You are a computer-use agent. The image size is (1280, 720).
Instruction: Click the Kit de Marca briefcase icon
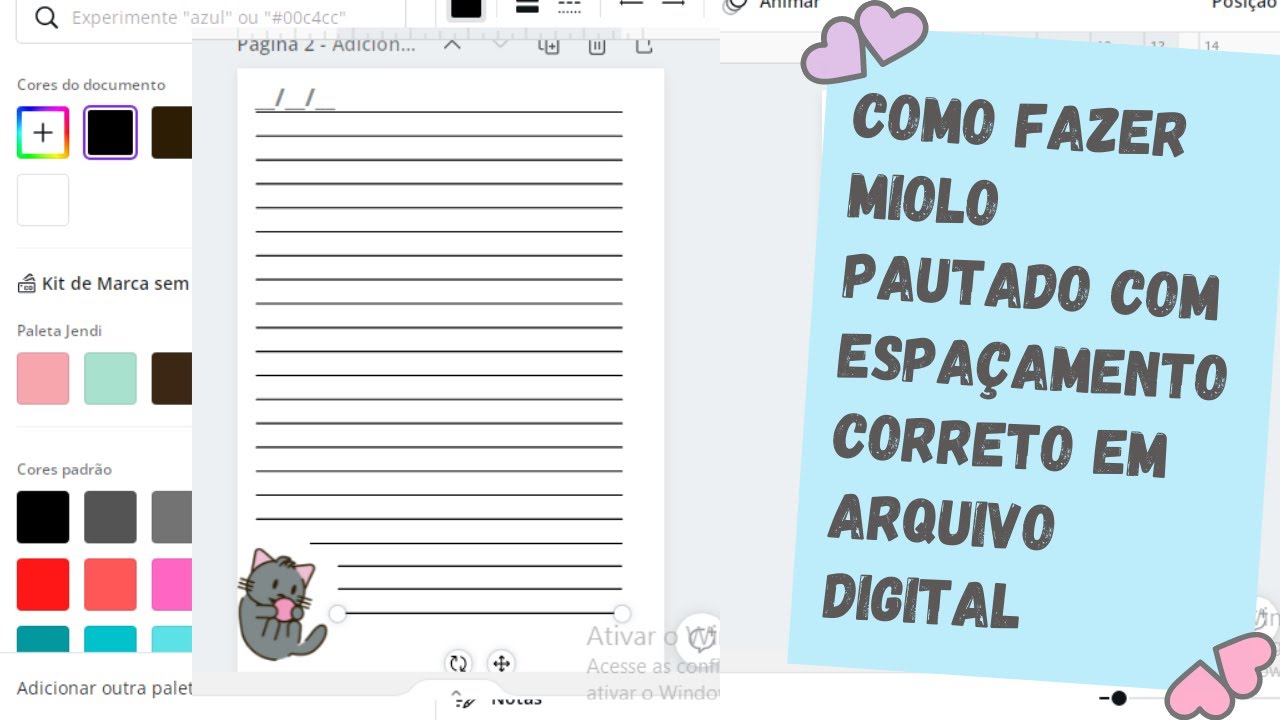click(x=27, y=284)
